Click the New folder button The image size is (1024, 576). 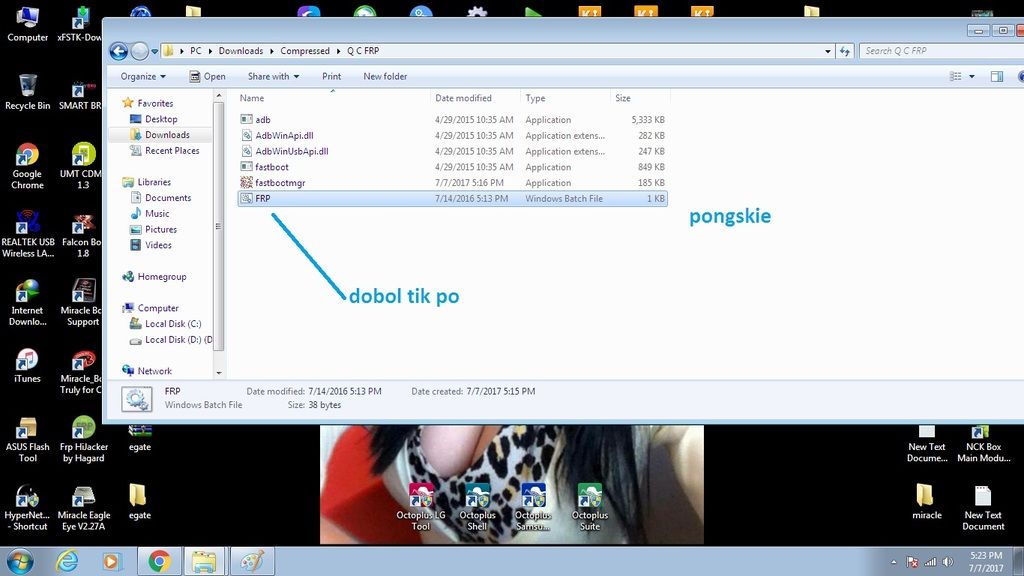point(385,76)
